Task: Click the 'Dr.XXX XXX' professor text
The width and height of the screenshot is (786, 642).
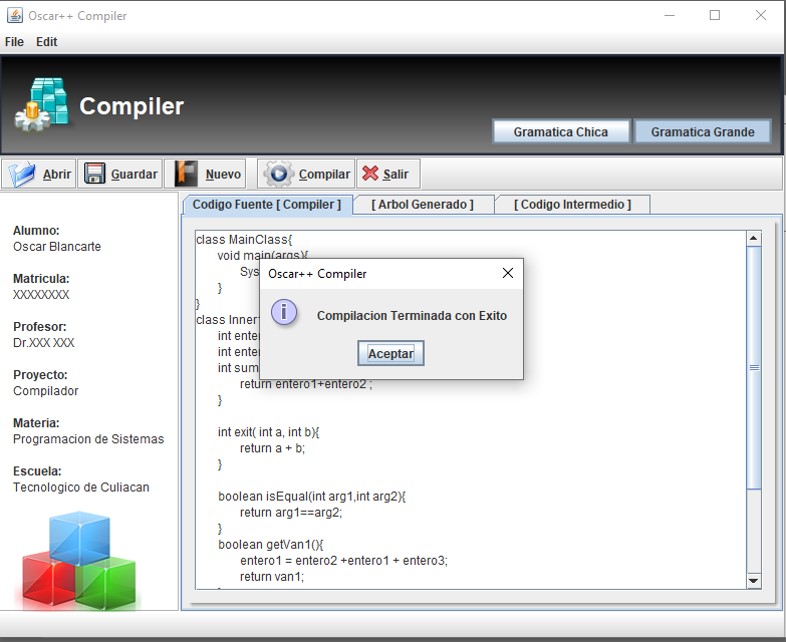Action: tap(44, 343)
